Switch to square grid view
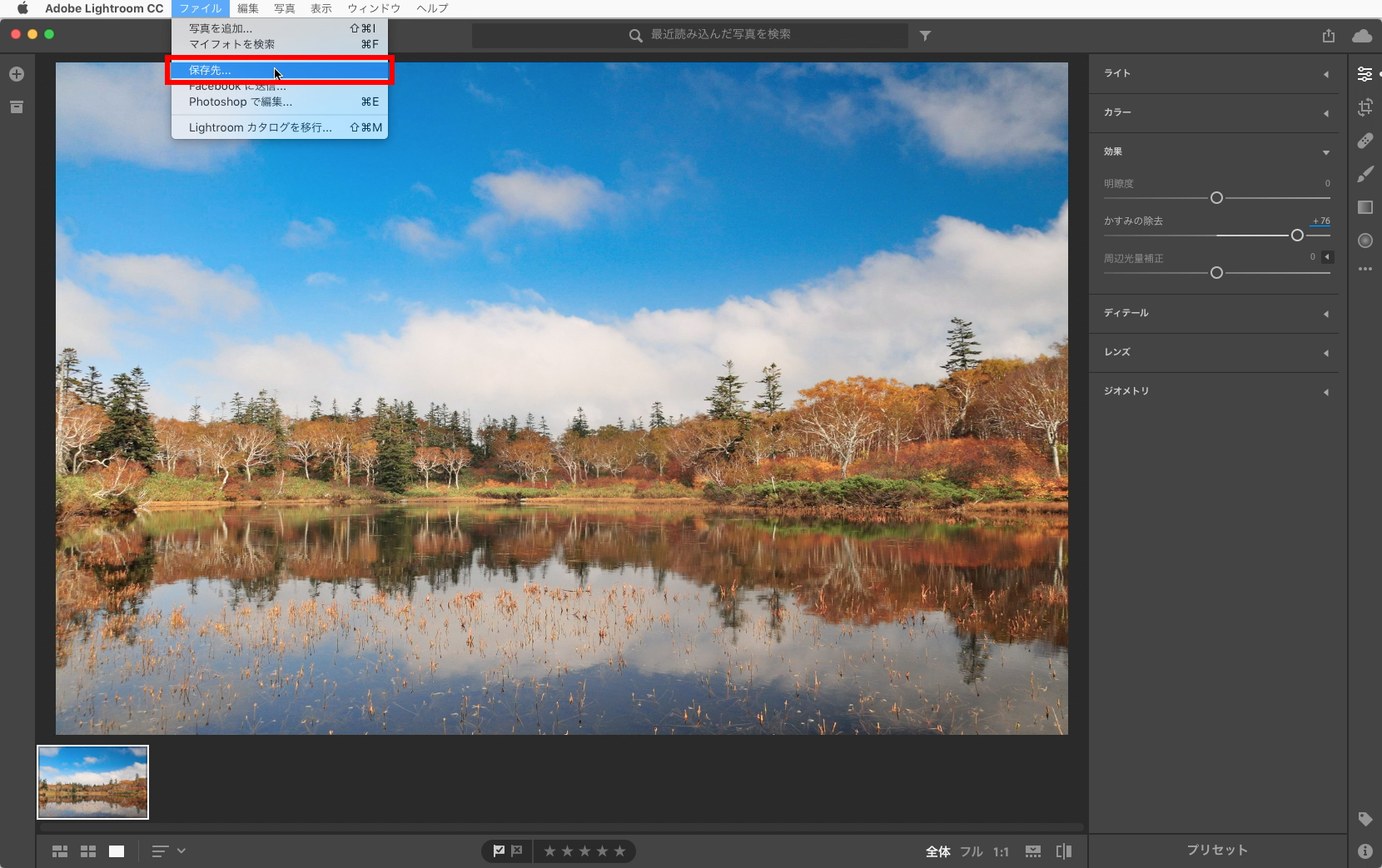This screenshot has width=1382, height=868. coord(88,851)
